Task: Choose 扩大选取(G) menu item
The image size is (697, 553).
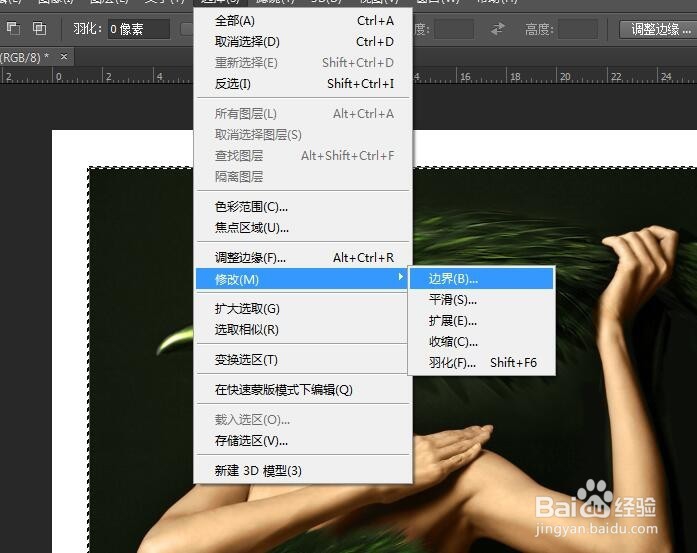Action: (x=304, y=309)
